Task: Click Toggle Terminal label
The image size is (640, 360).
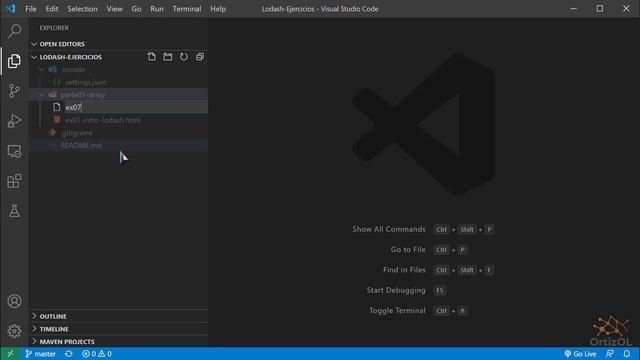Action: pyautogui.click(x=397, y=311)
